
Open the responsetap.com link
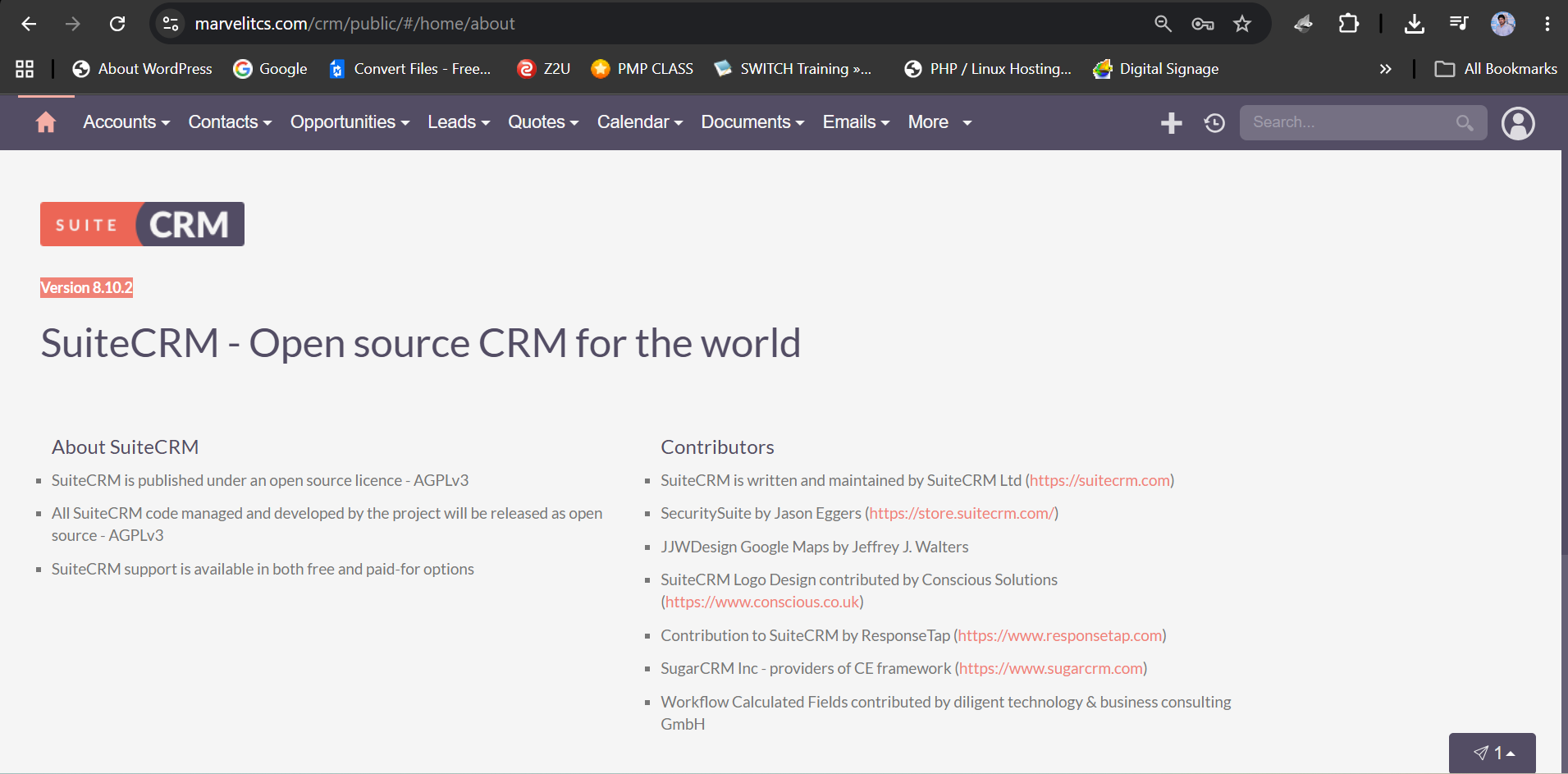[1060, 635]
